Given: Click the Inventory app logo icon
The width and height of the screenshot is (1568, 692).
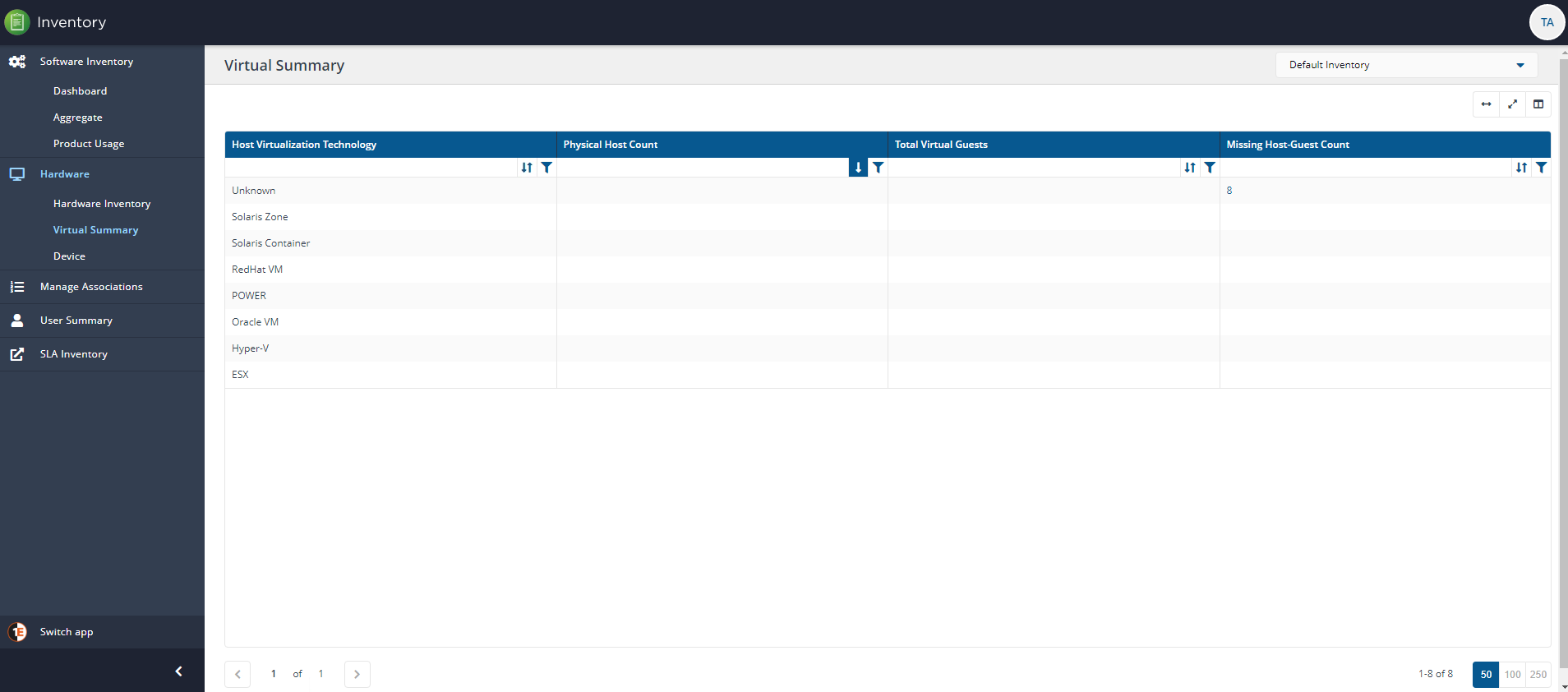Looking at the screenshot, I should [16, 22].
